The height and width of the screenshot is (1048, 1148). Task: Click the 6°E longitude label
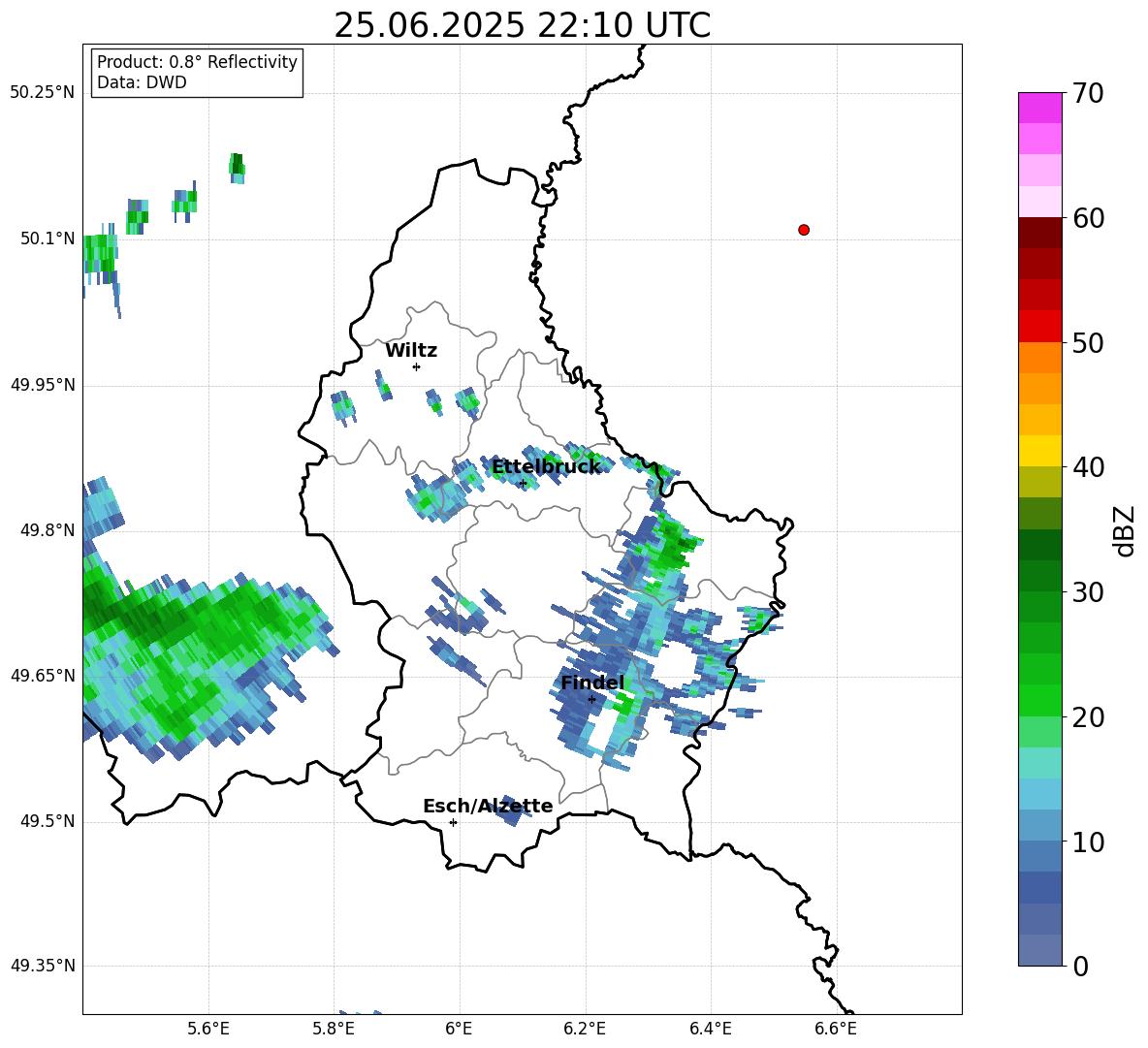pyautogui.click(x=459, y=1029)
